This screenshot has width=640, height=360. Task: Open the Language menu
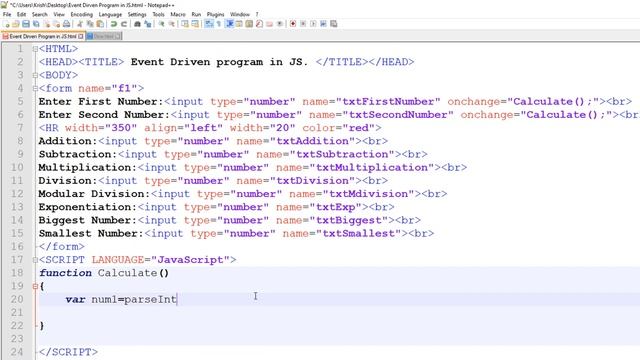[x=110, y=14]
